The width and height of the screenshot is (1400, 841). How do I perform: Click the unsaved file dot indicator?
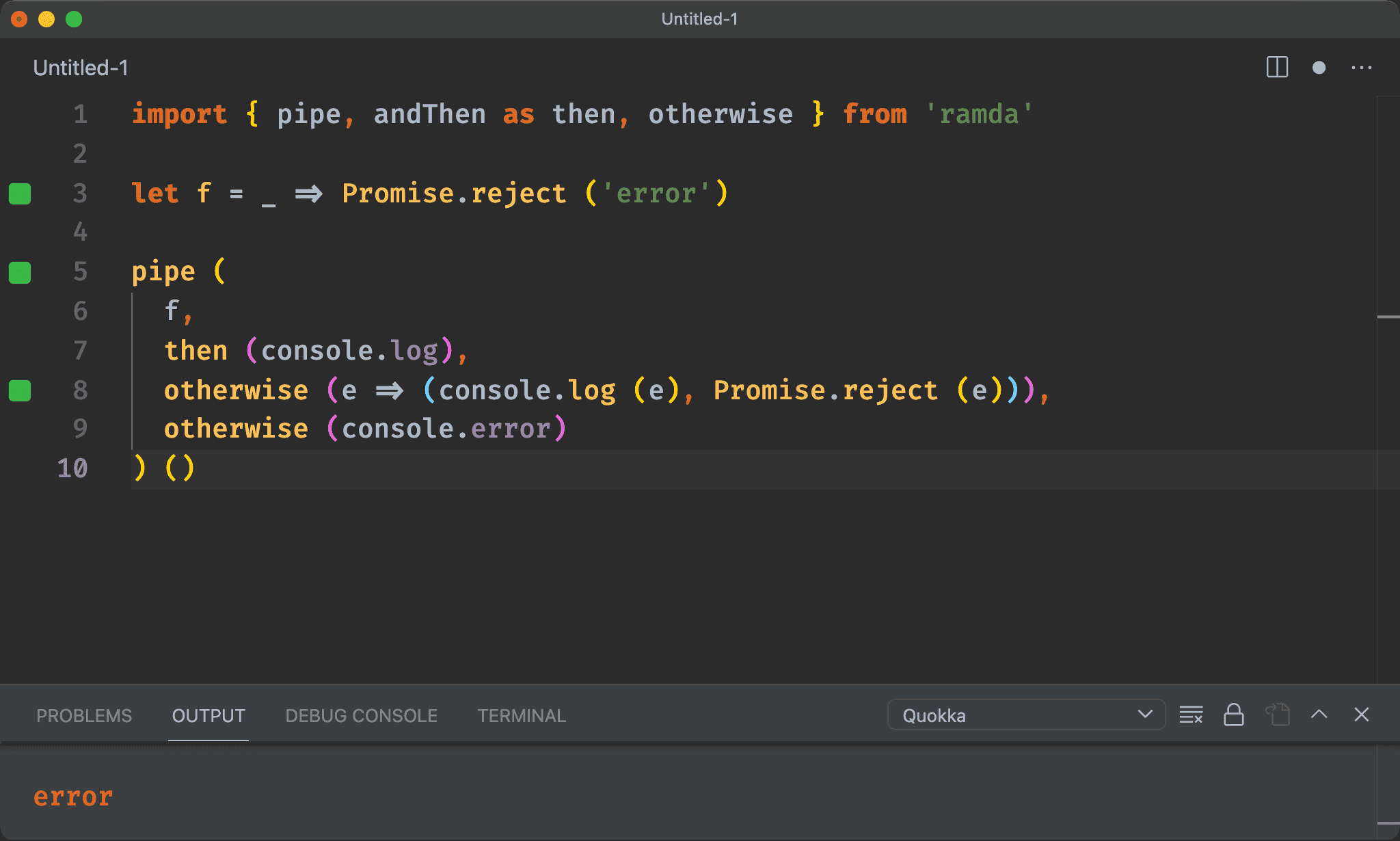1321,67
